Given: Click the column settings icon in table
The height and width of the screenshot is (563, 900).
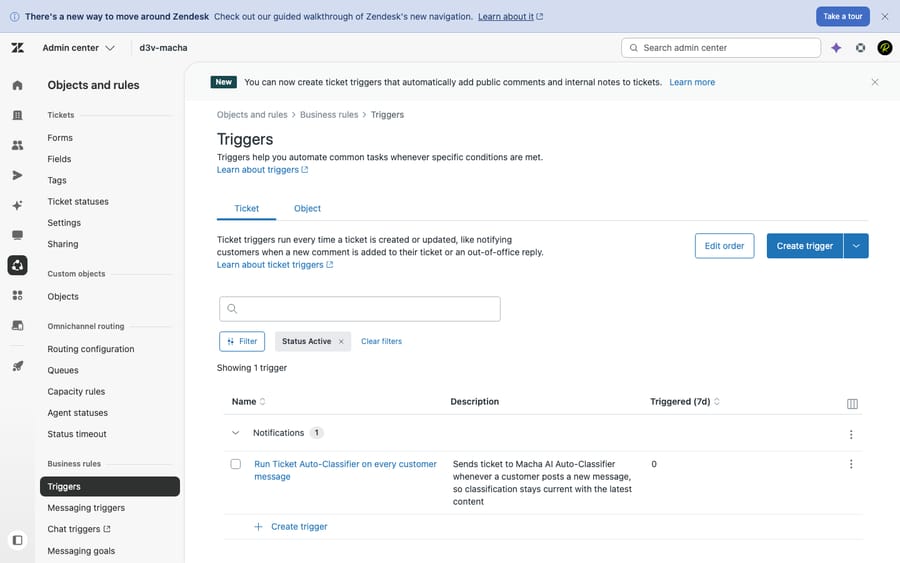Looking at the screenshot, I should click(x=852, y=404).
